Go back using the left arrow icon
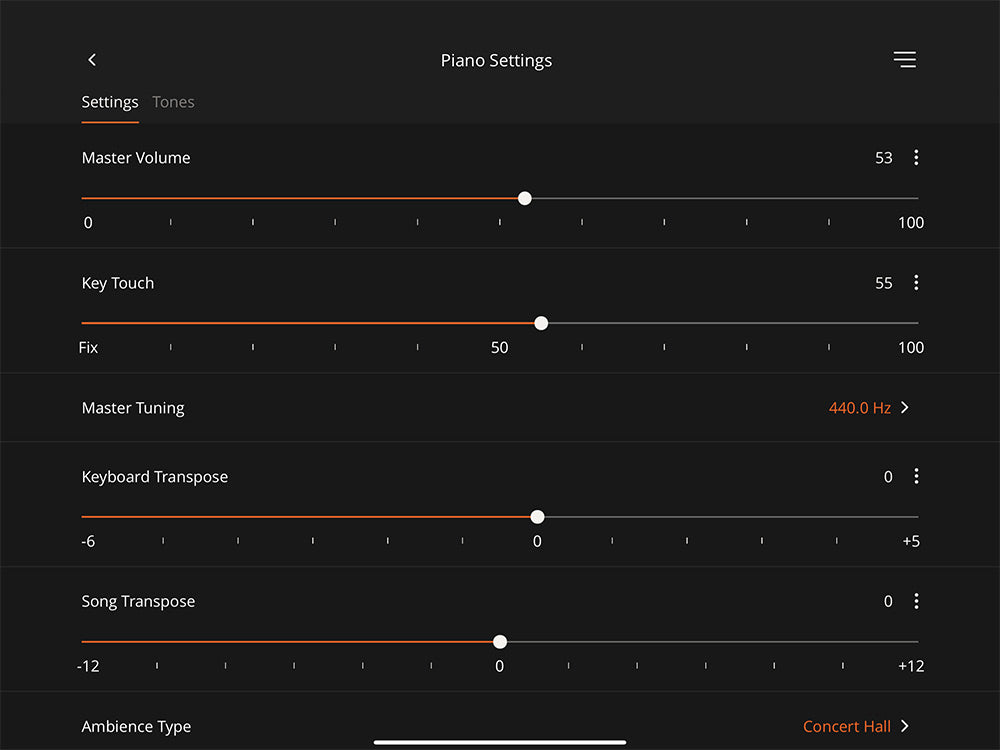Image resolution: width=1000 pixels, height=750 pixels. 92,60
